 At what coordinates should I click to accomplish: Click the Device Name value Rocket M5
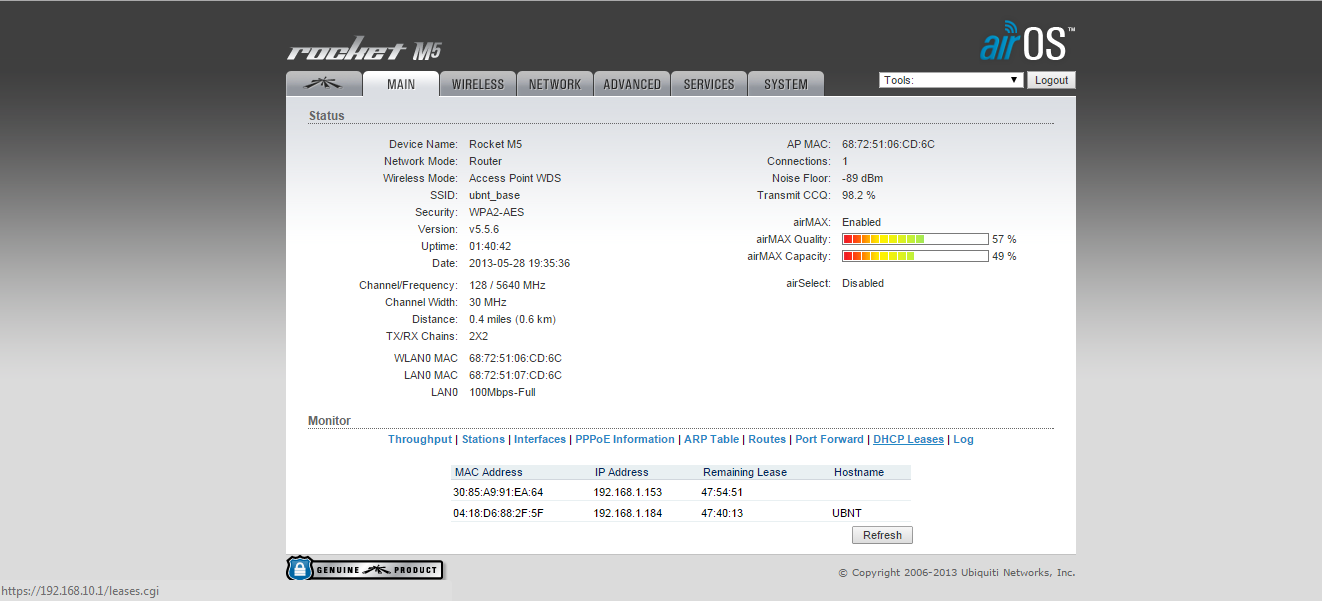[495, 144]
